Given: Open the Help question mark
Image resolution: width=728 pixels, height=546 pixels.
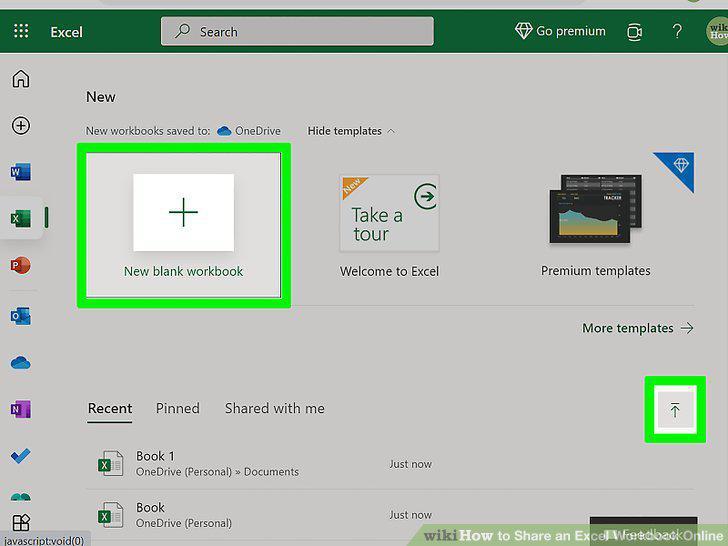Looking at the screenshot, I should click(x=677, y=32).
